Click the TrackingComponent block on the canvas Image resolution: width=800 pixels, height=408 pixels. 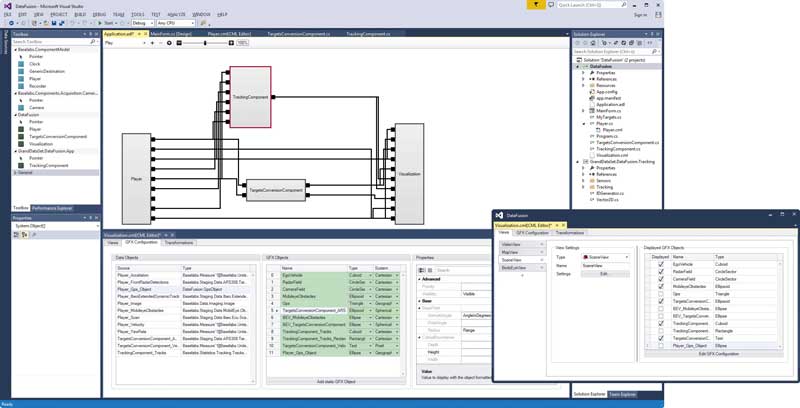(x=250, y=98)
